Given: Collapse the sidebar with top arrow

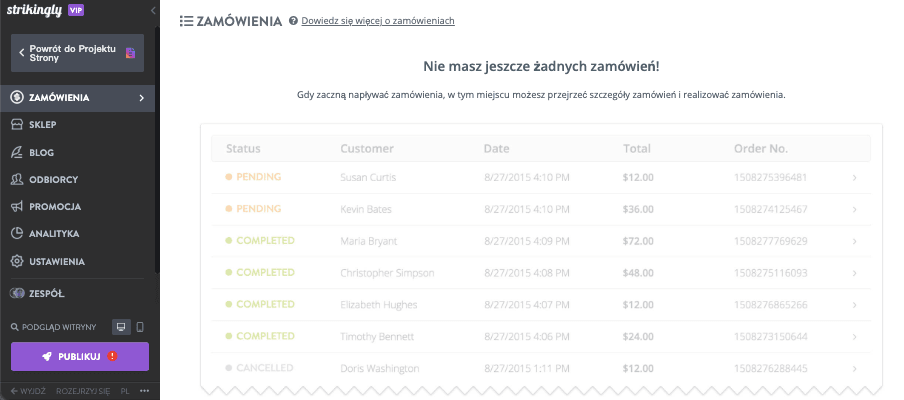Looking at the screenshot, I should (x=152, y=10).
